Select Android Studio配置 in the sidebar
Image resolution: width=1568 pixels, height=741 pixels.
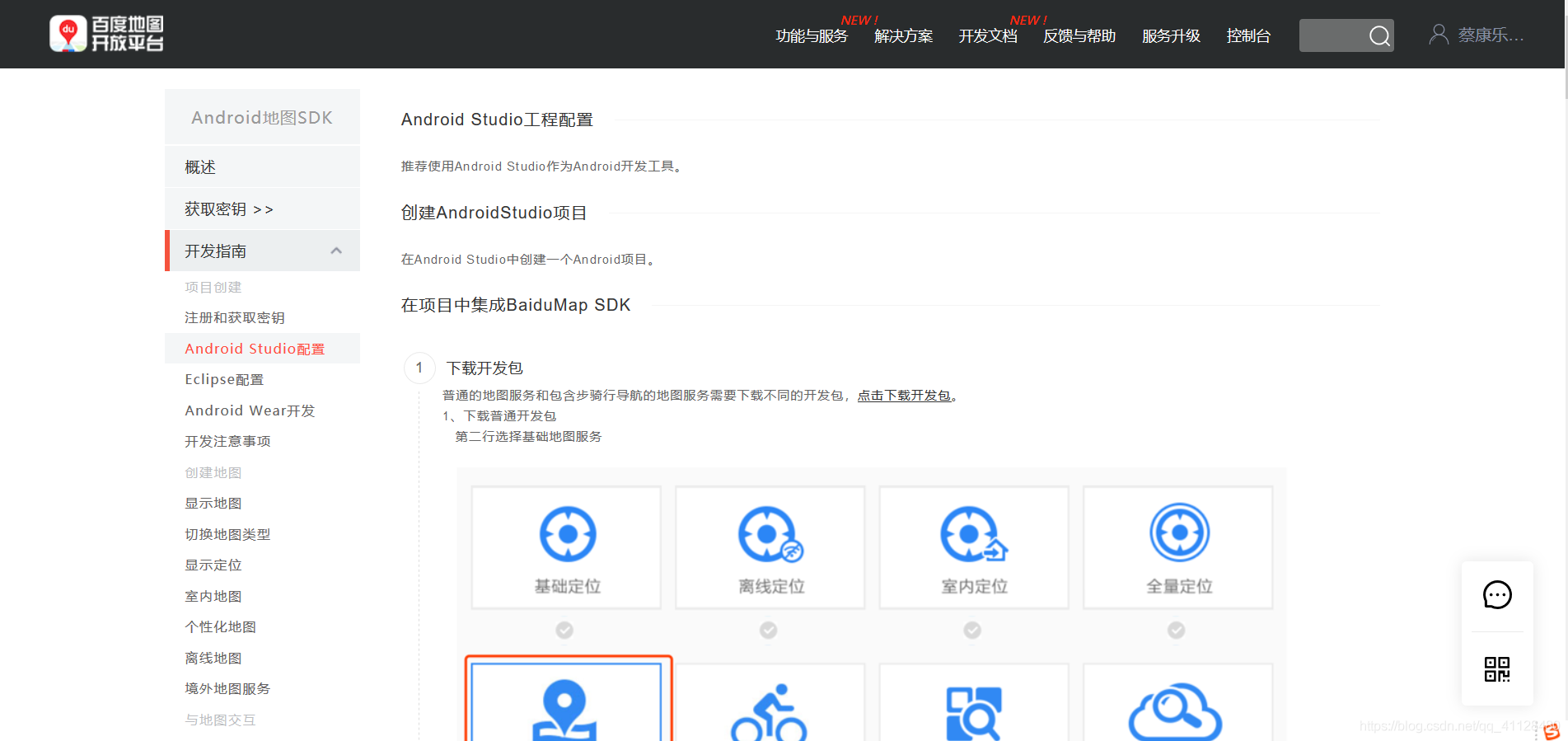(x=262, y=349)
